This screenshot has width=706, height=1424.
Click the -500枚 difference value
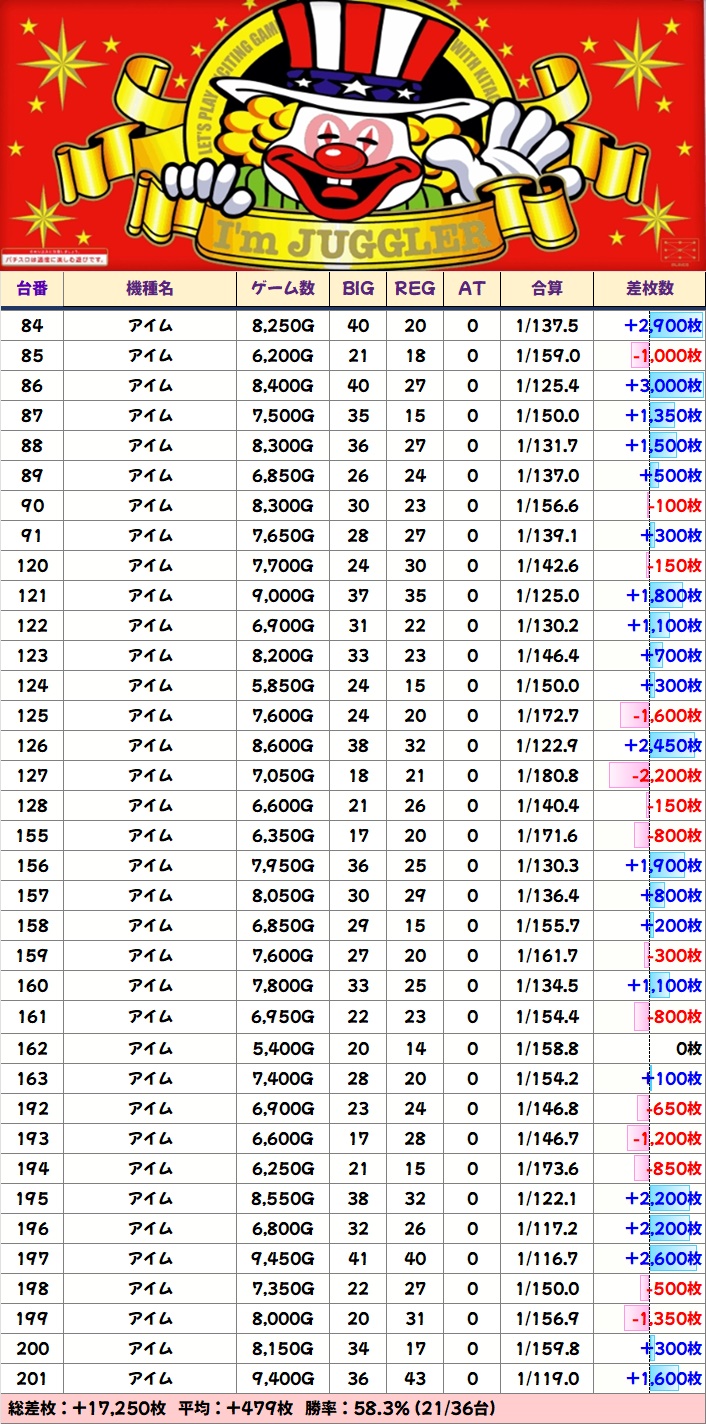pyautogui.click(x=674, y=1289)
